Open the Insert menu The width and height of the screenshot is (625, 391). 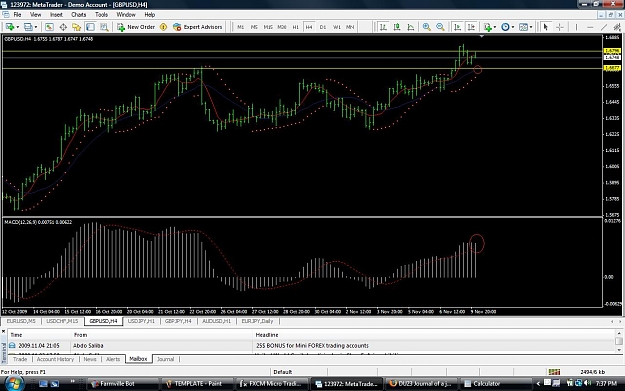tap(56, 14)
